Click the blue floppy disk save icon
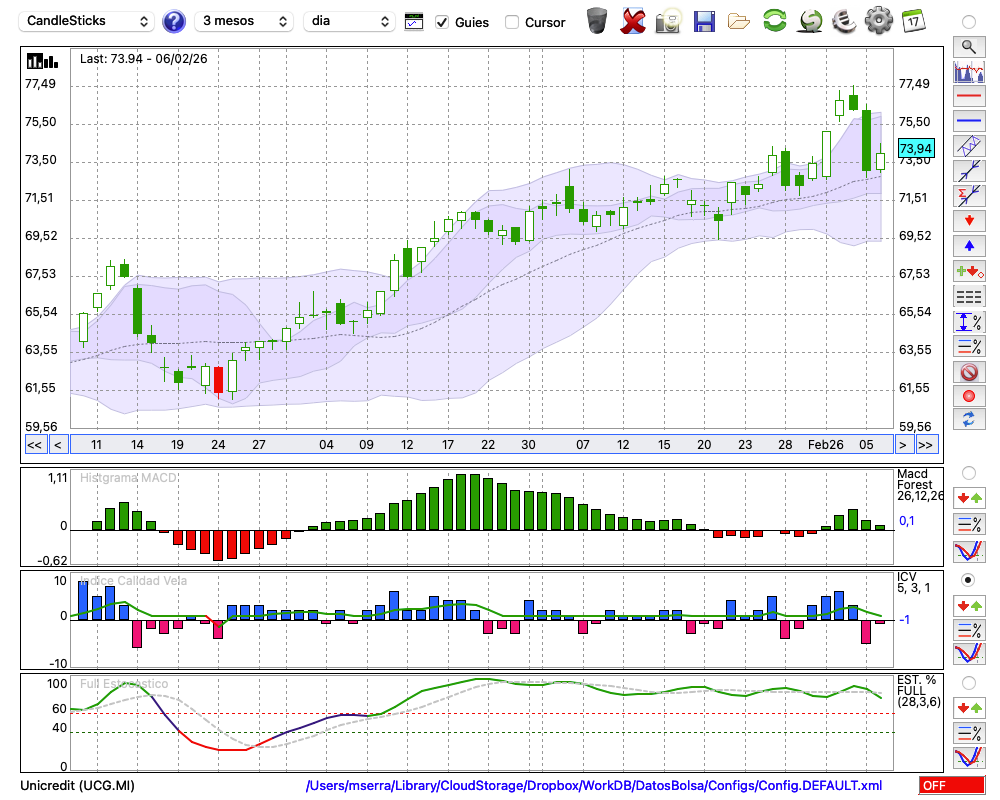 click(704, 21)
